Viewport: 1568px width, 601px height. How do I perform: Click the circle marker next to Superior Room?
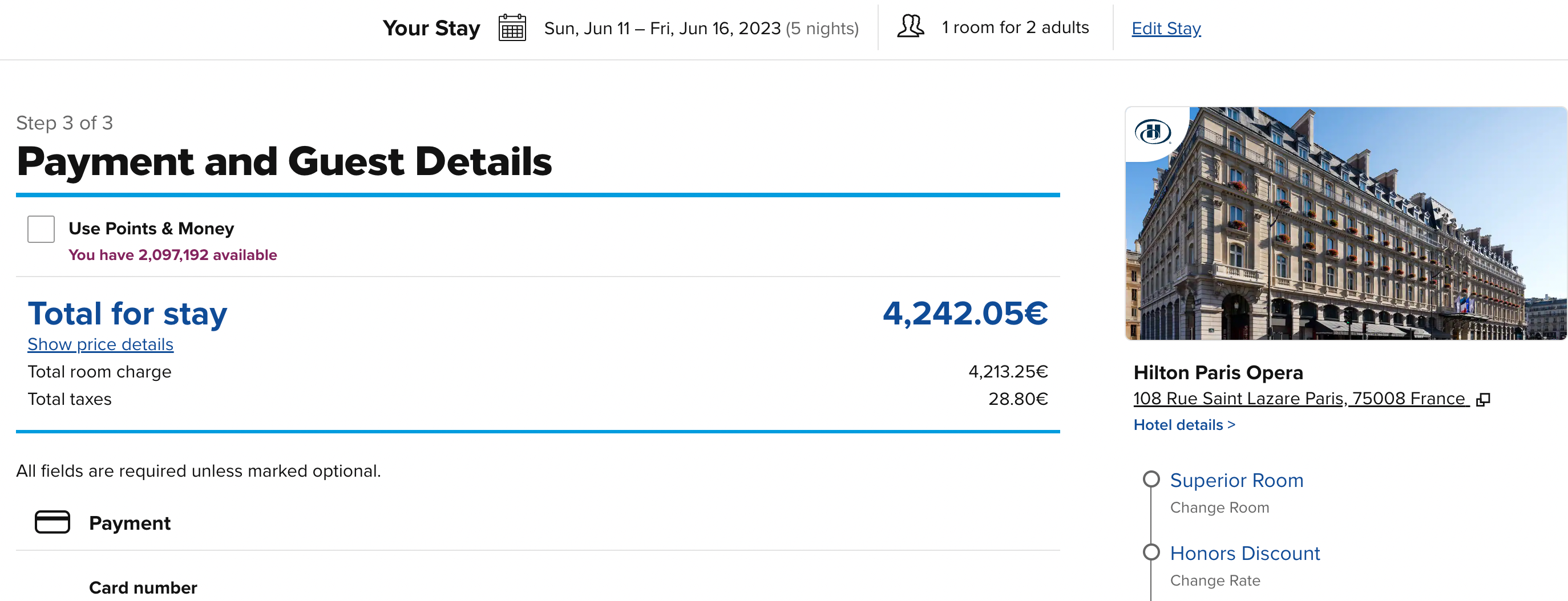tap(1150, 480)
